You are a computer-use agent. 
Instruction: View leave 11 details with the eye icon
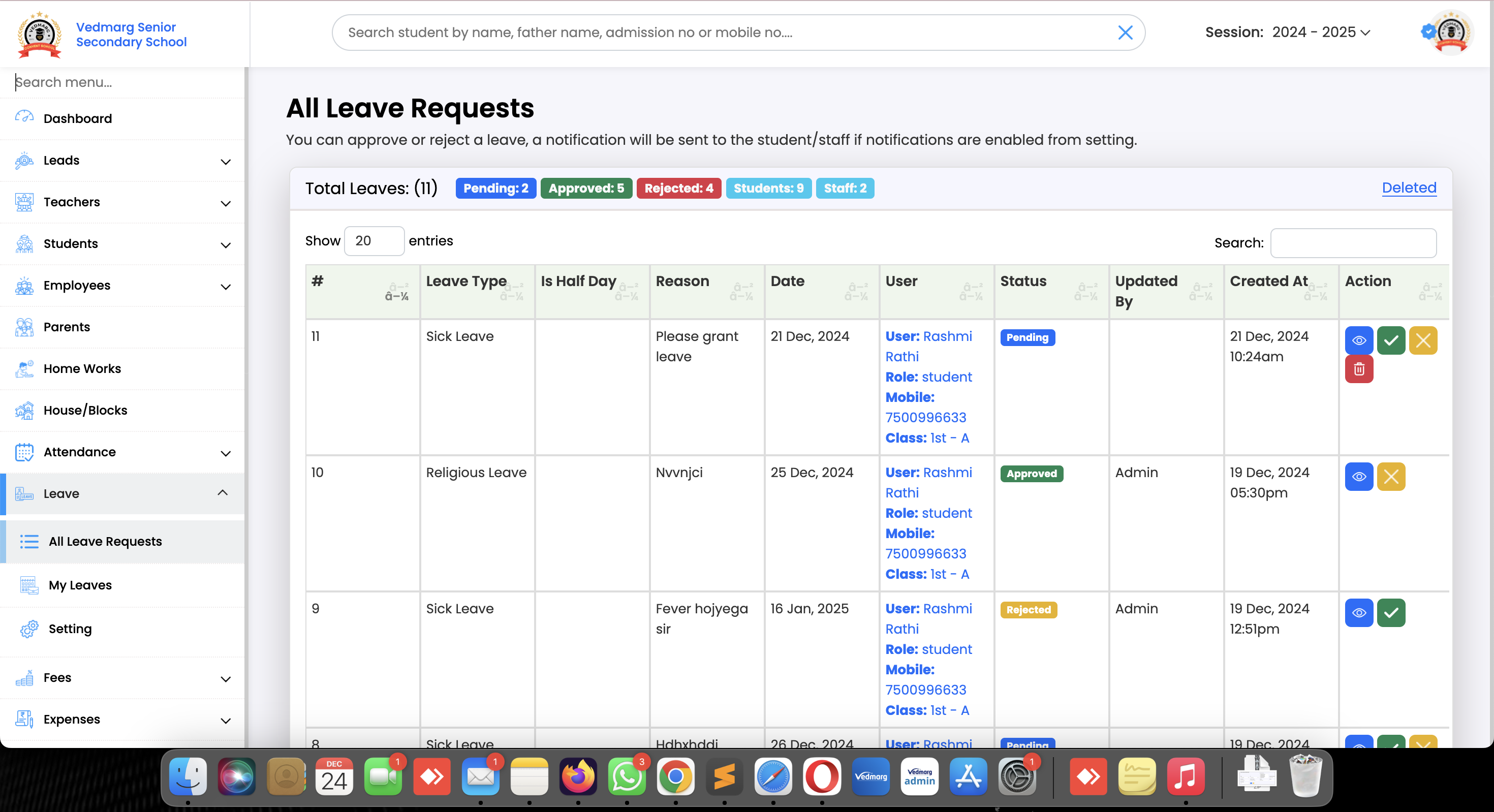[1358, 340]
